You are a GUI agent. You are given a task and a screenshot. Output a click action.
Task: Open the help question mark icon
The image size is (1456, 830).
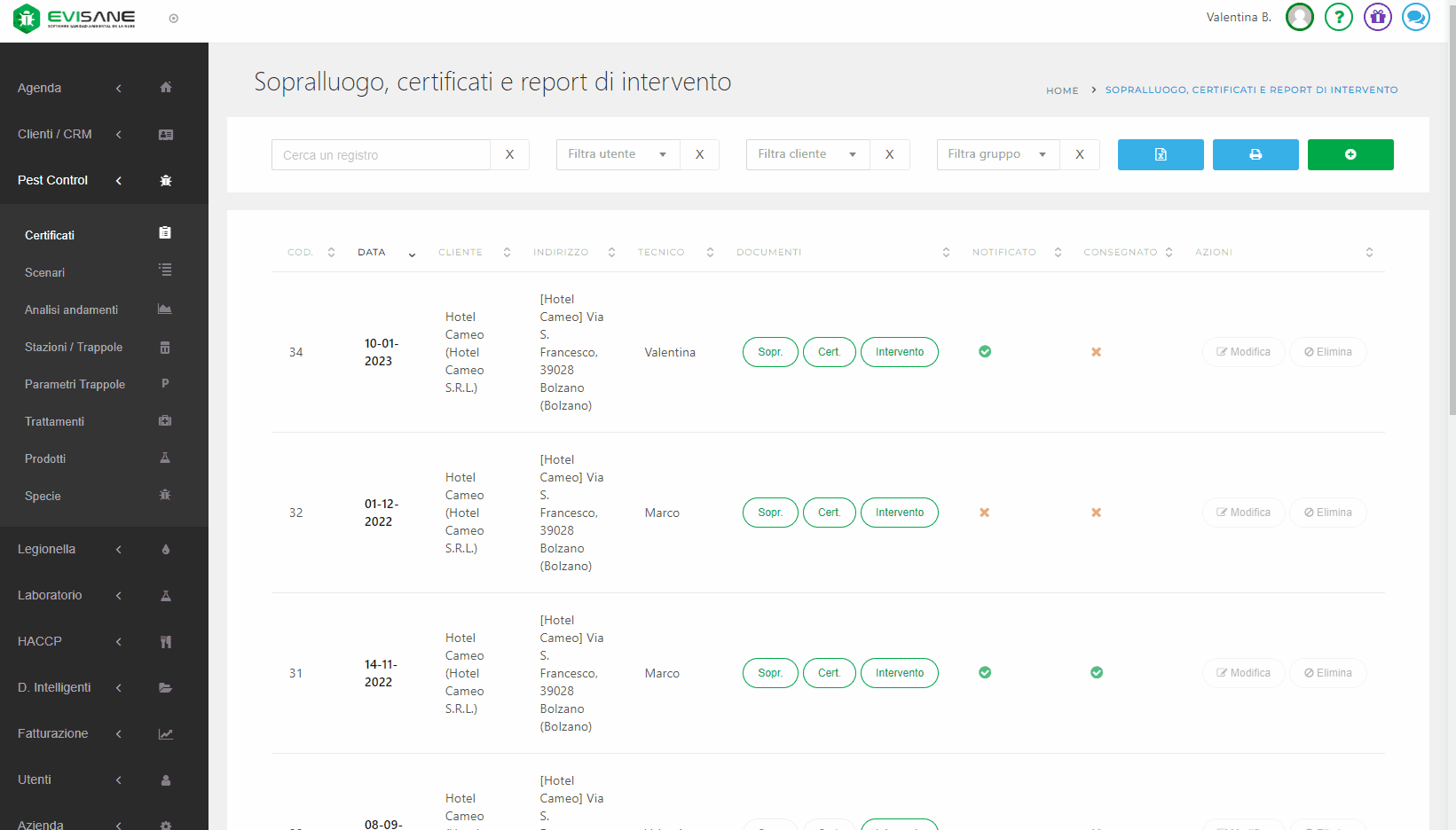click(x=1338, y=17)
